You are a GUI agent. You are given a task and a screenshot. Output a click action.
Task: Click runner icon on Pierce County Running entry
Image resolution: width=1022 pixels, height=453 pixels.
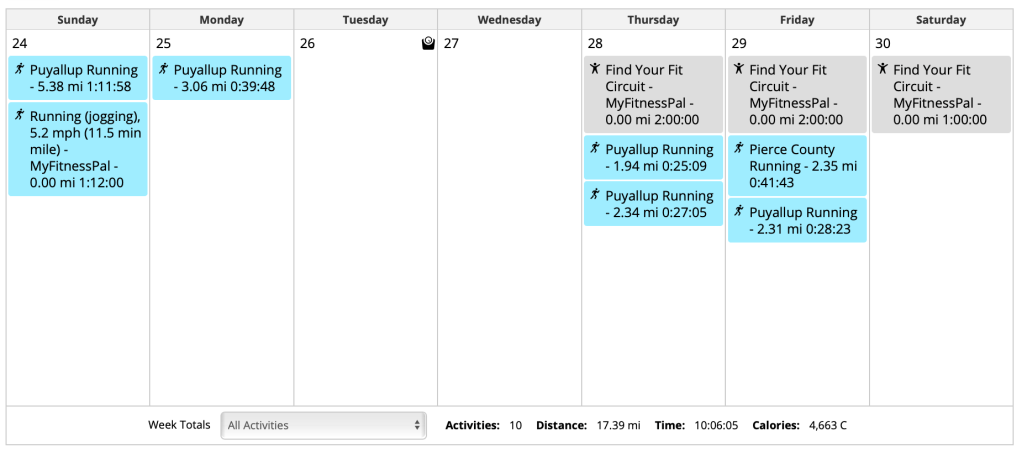(x=739, y=148)
